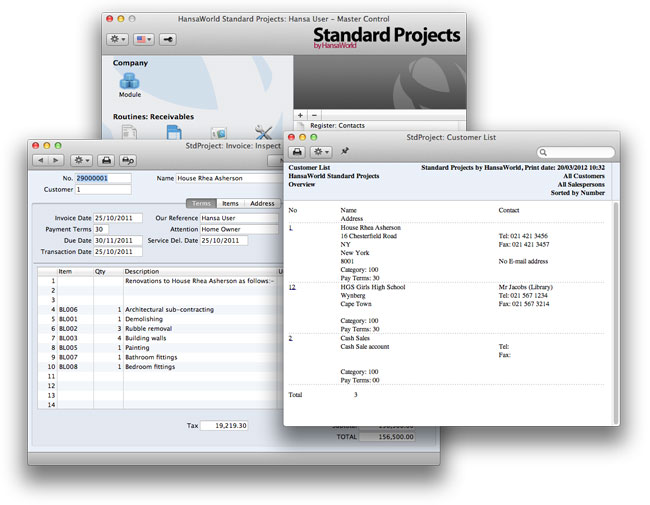The image size is (650, 505).
Task: Click the print icon in Invoice window
Action: pyautogui.click(x=107, y=160)
